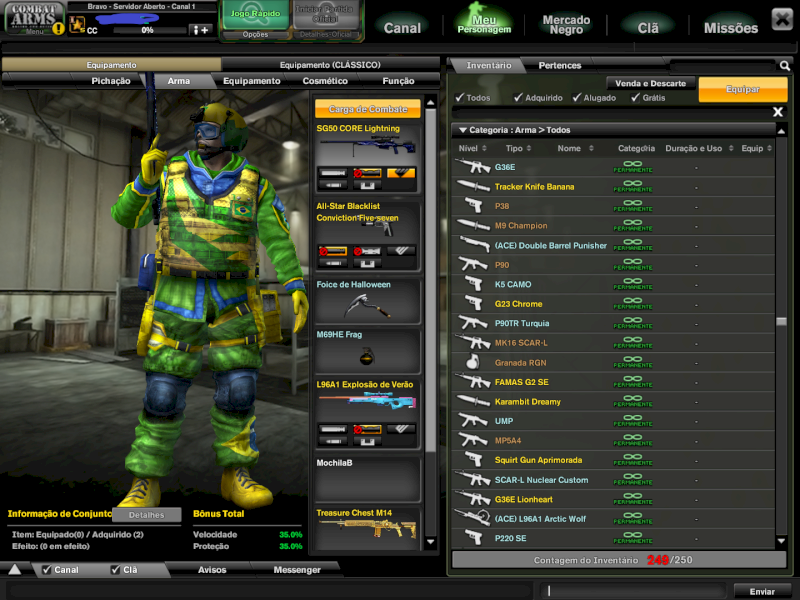800x600 pixels.
Task: Click the P220 SE pistol icon
Action: pos(474,537)
